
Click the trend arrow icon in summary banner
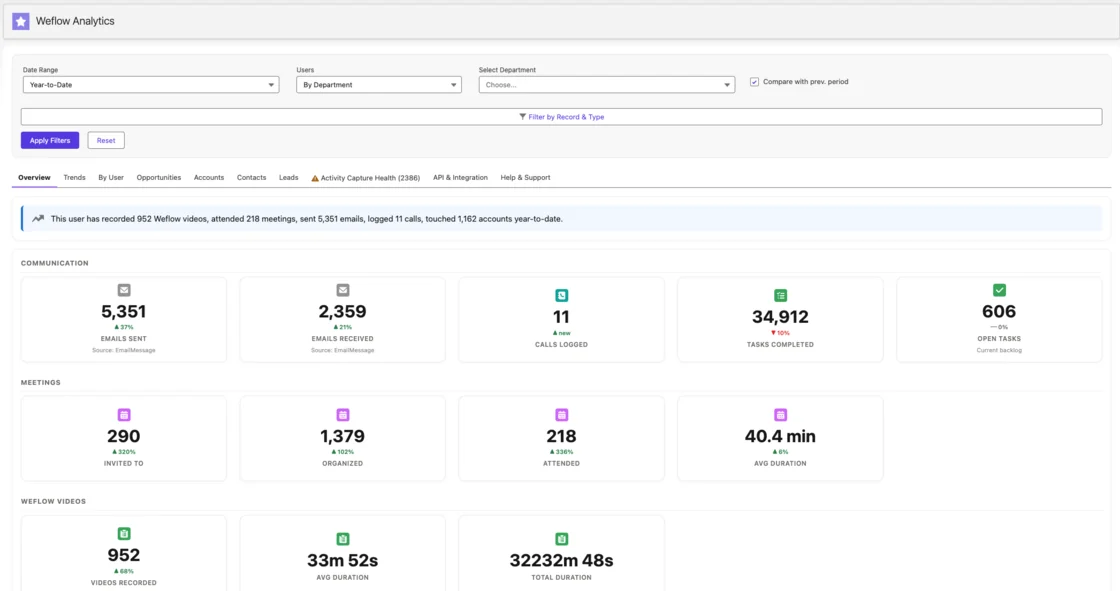coord(38,219)
